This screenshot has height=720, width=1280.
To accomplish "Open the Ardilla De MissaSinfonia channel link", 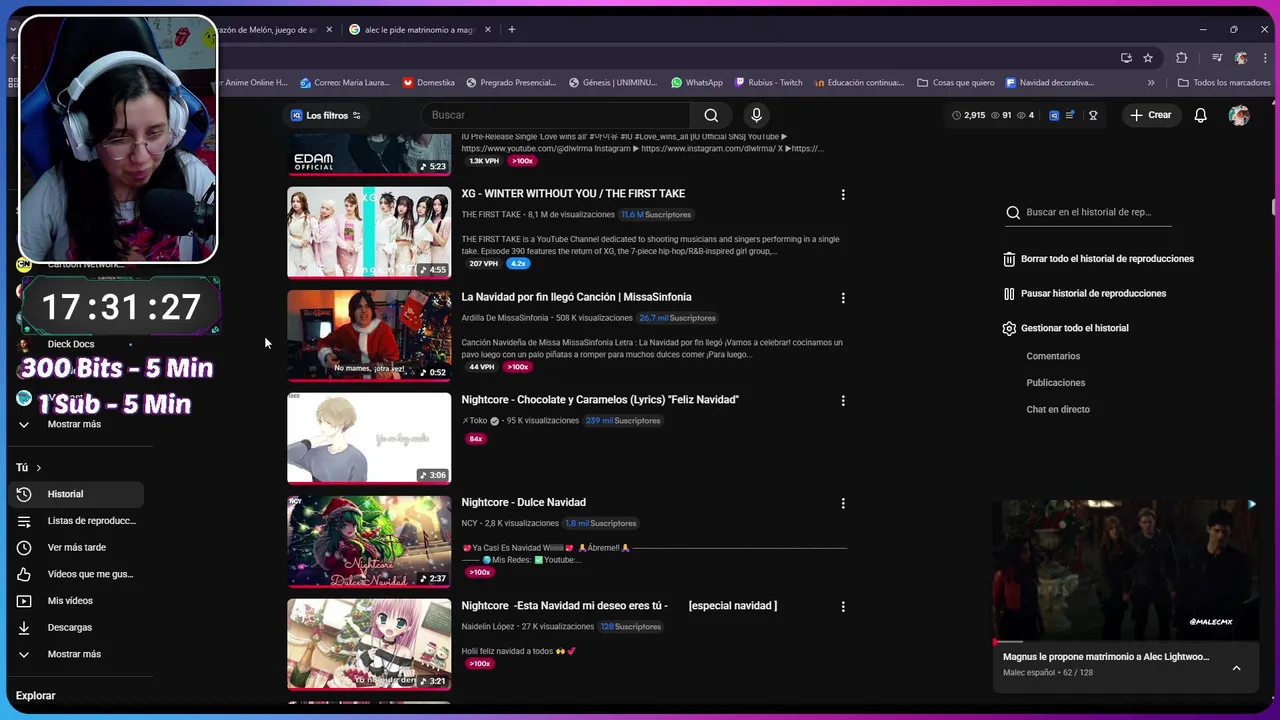I will (504, 318).
